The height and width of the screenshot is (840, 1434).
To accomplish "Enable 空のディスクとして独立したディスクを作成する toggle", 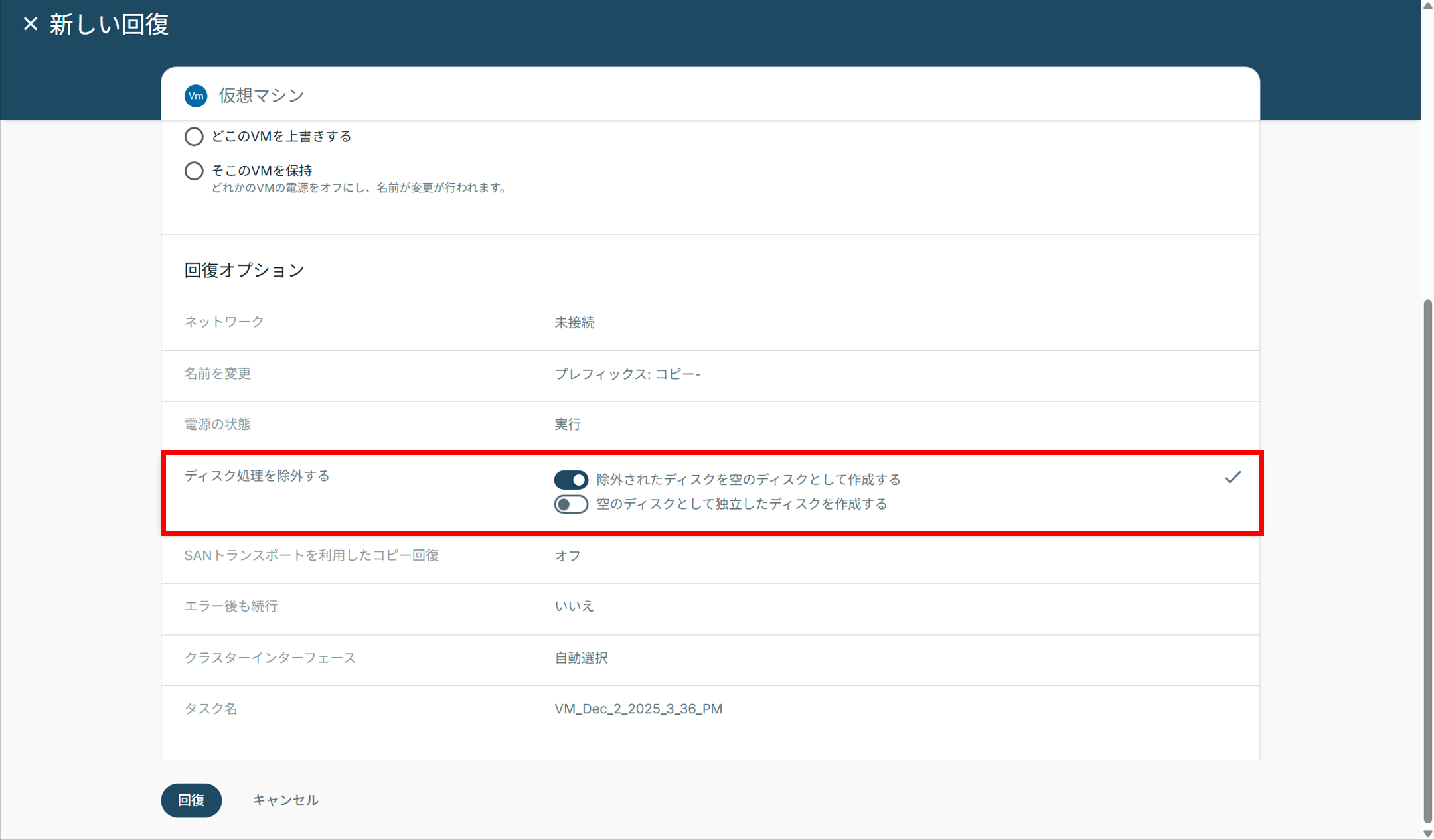I will pos(571,504).
